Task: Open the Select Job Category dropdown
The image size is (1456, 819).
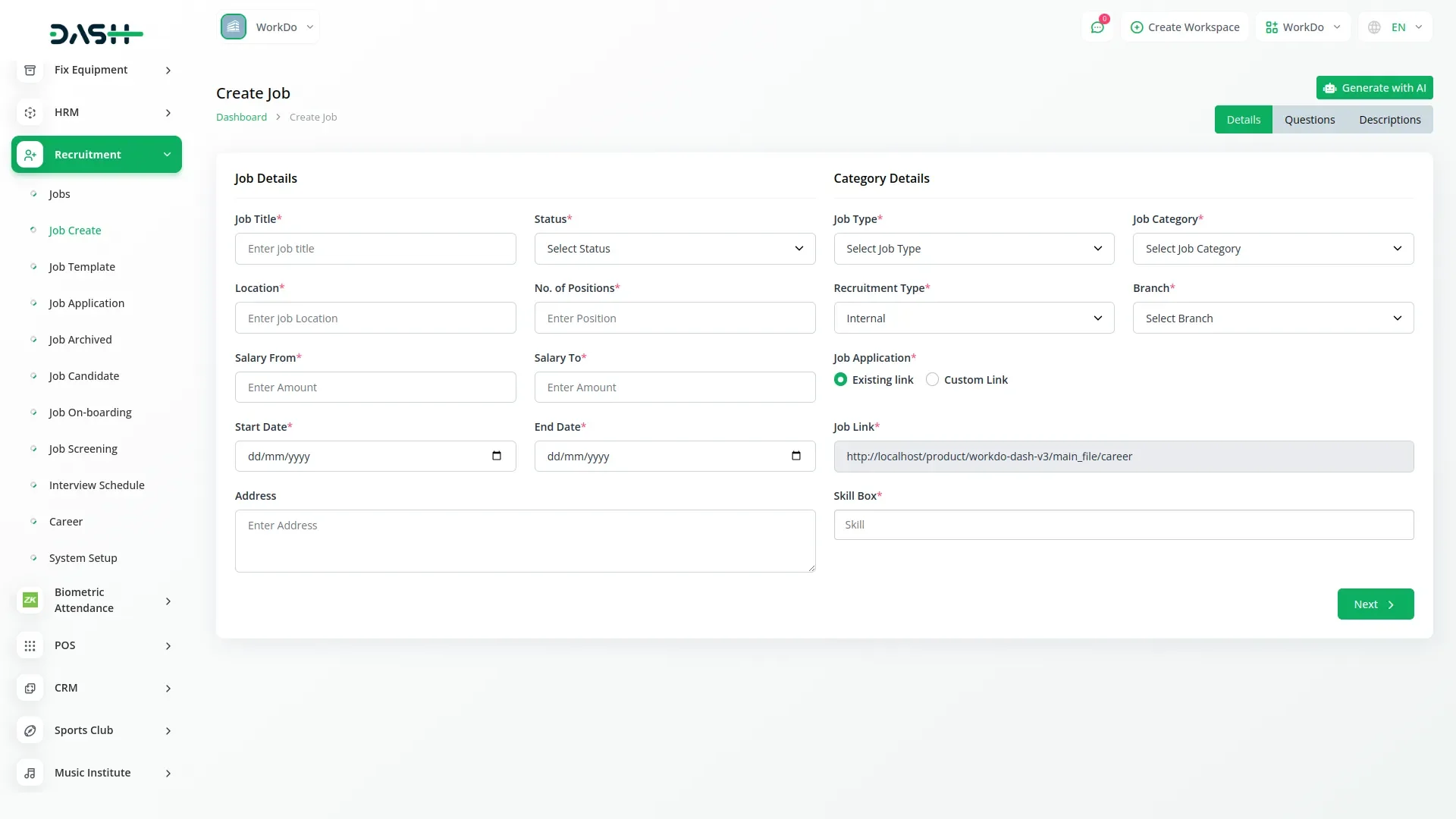Action: [1272, 249]
